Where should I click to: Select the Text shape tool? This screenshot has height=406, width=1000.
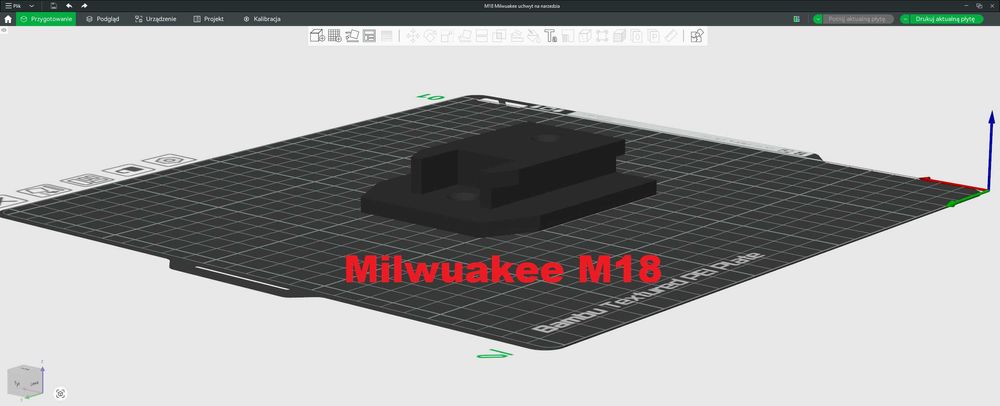(551, 36)
